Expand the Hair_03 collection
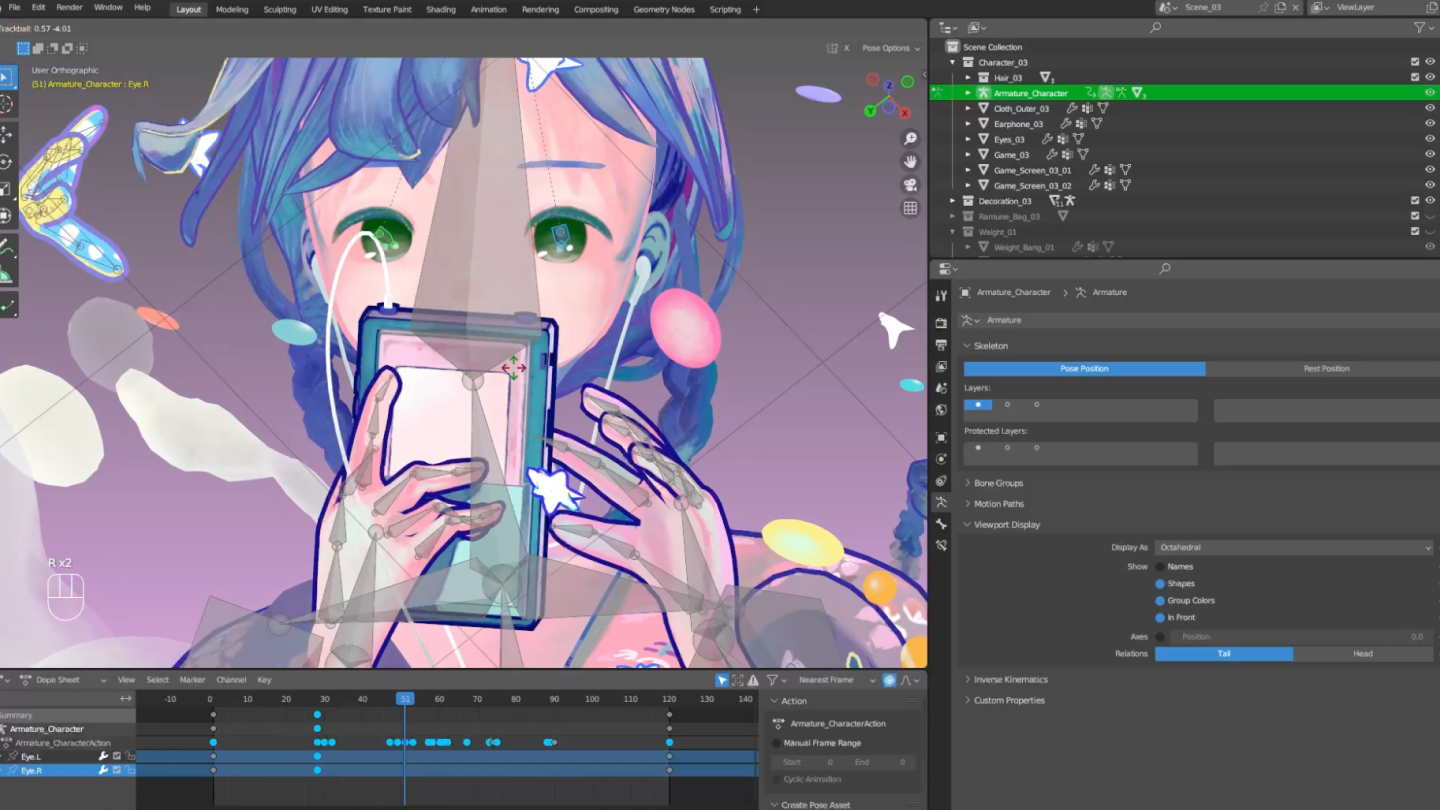The image size is (1440, 810). coord(968,78)
